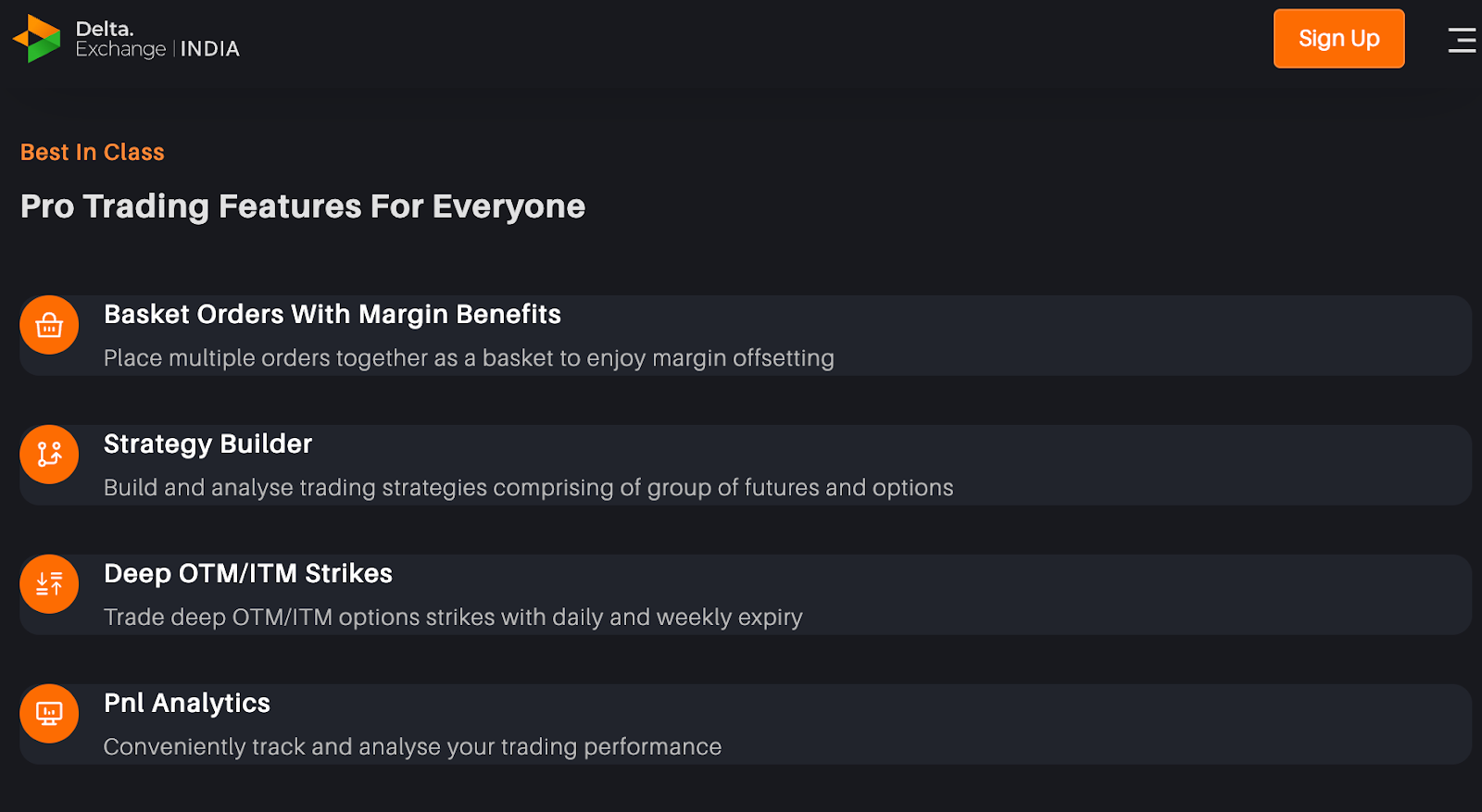Image resolution: width=1482 pixels, height=812 pixels.
Task: Click the Strategy Builder branch icon
Action: [x=49, y=455]
